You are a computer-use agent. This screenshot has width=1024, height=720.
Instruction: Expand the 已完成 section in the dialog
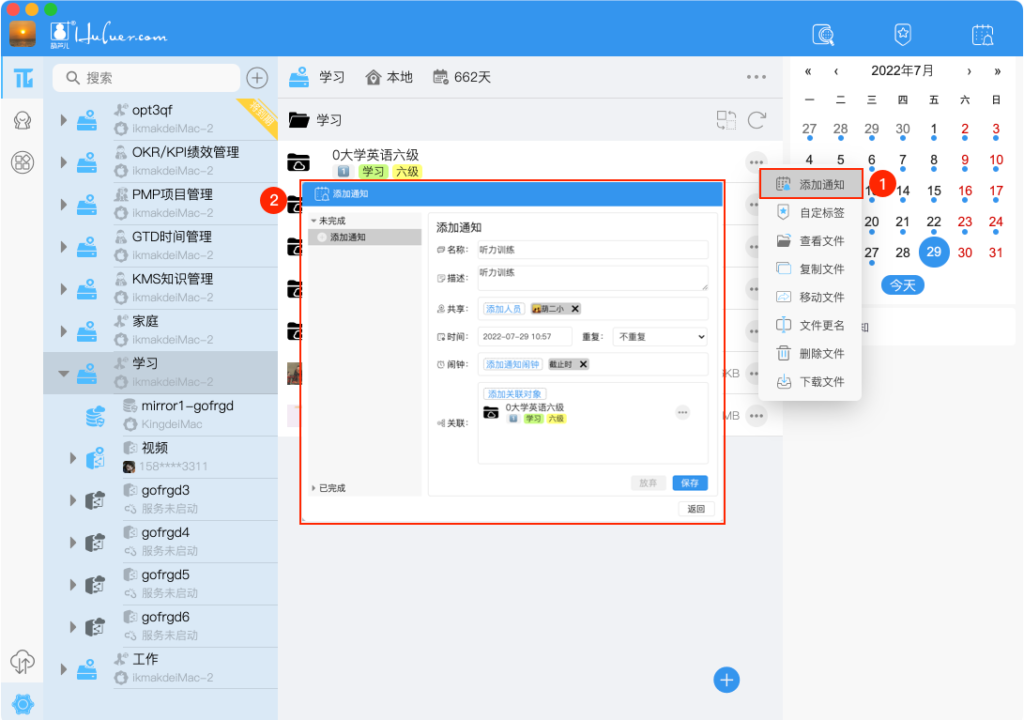click(313, 488)
